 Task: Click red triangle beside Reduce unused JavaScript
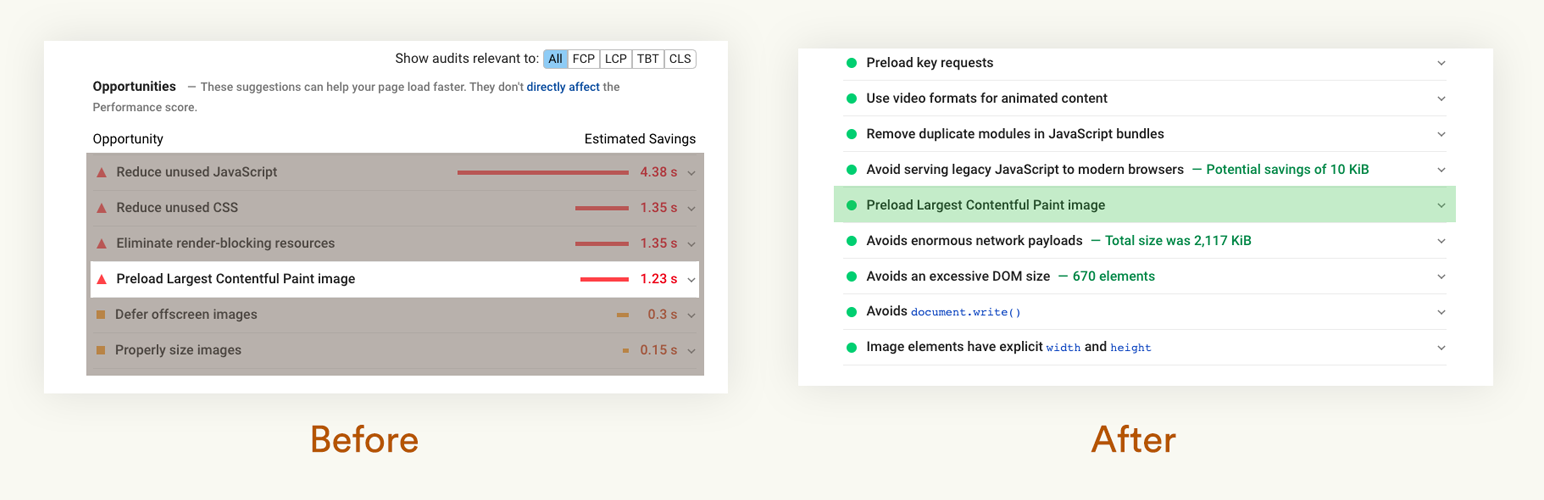click(x=101, y=172)
